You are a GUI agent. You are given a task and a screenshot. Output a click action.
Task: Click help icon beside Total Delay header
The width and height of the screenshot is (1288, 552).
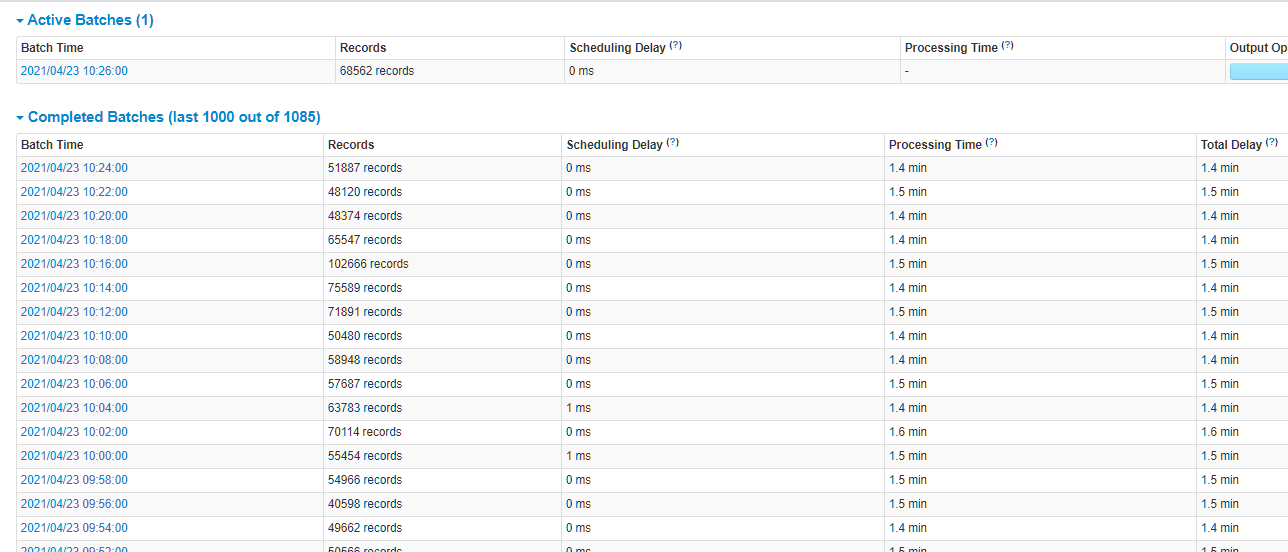(1272, 143)
